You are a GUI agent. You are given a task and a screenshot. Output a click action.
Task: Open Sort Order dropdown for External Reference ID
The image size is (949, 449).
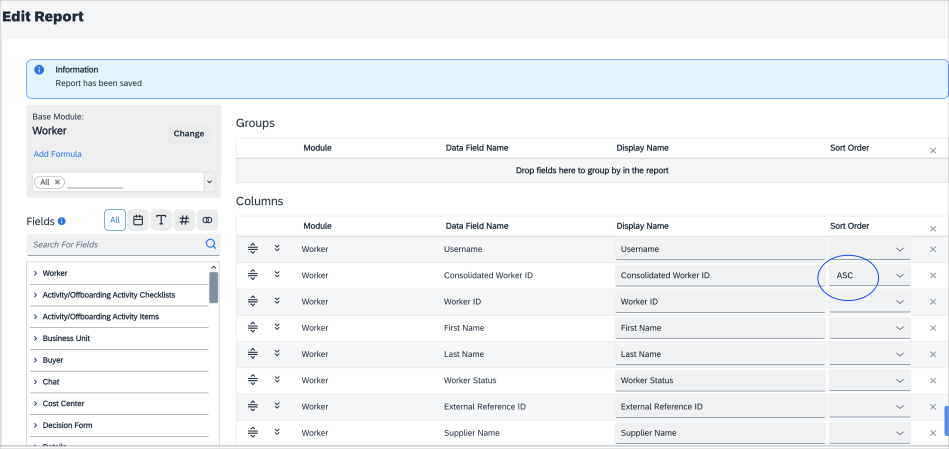870,407
